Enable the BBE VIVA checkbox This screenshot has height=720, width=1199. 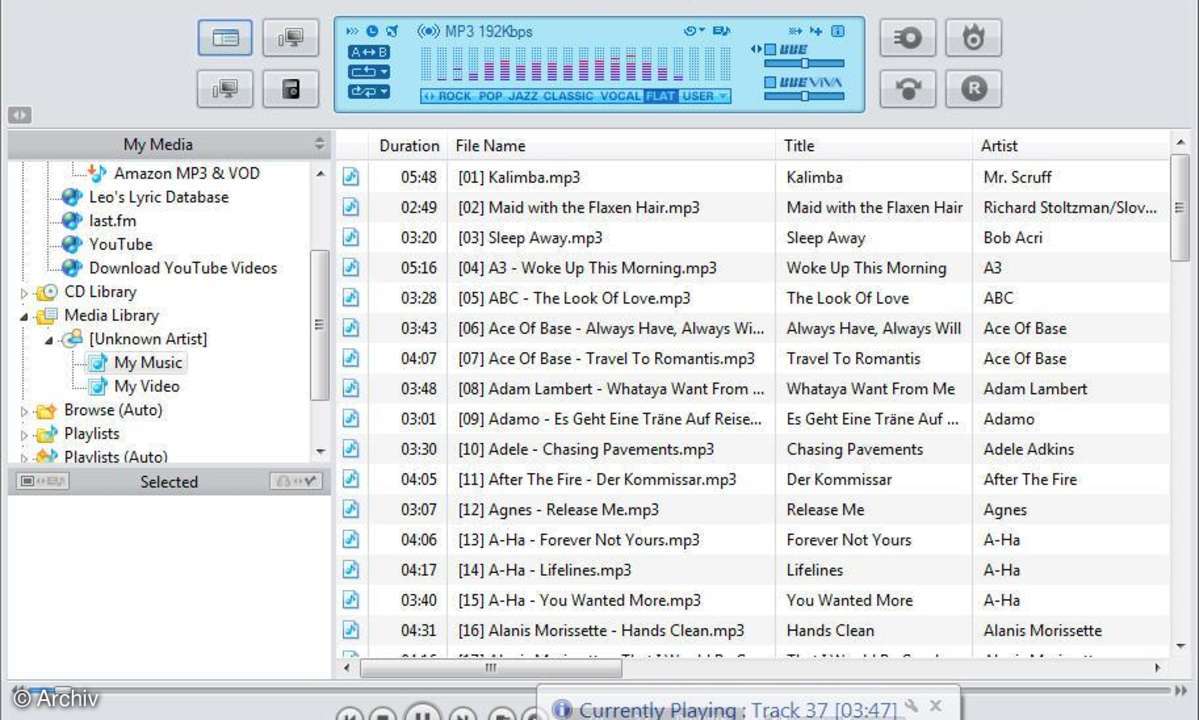click(770, 83)
